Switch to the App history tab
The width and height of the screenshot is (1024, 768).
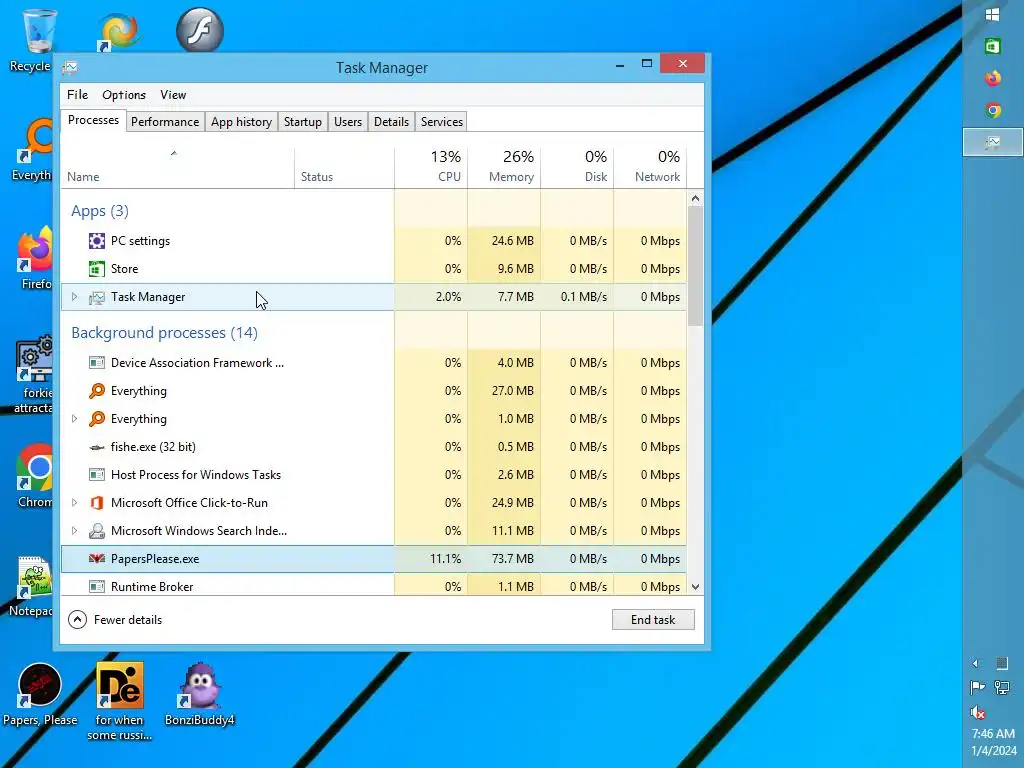click(241, 121)
